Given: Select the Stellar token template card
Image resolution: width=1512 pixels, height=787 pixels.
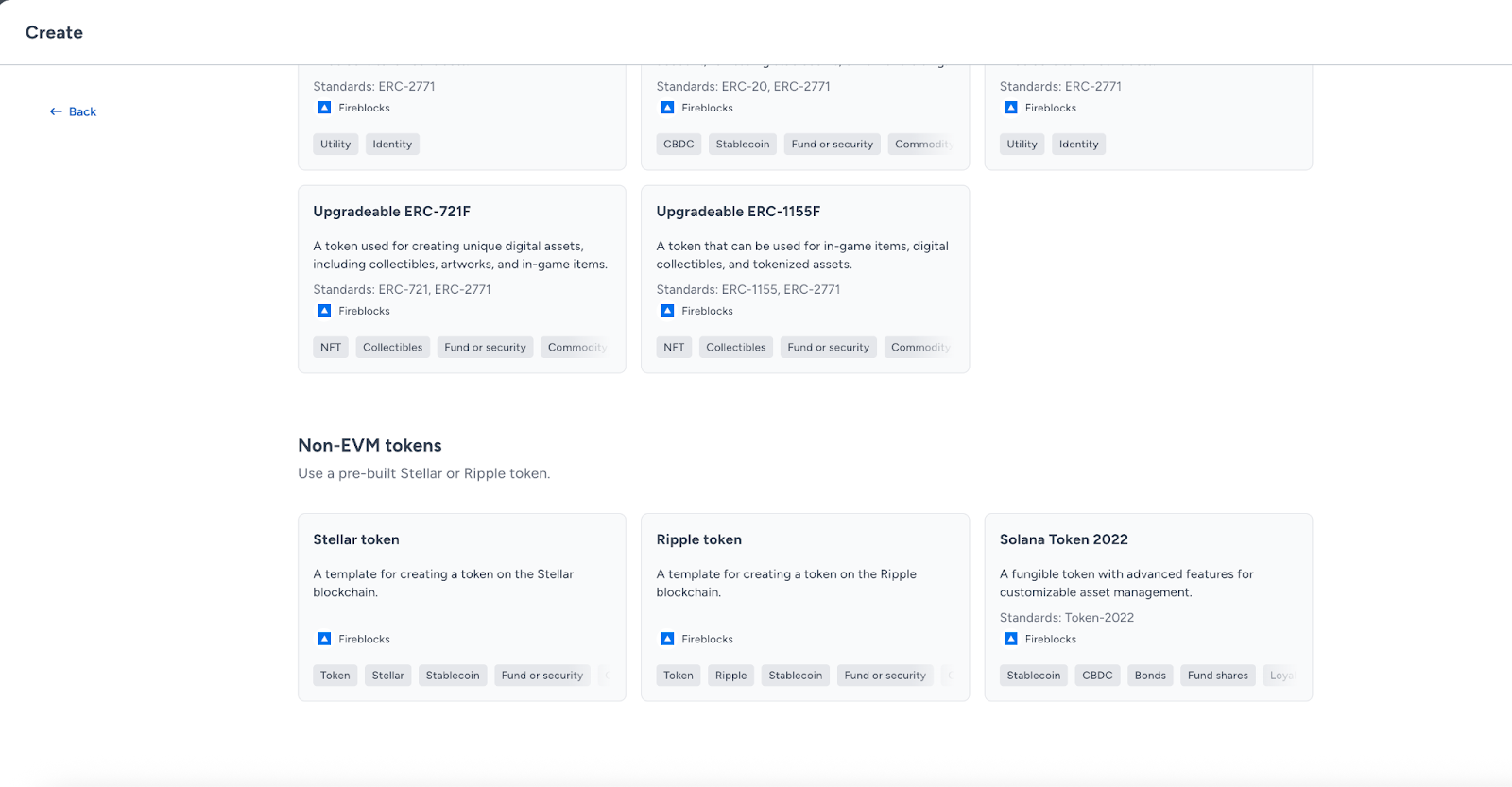Looking at the screenshot, I should (462, 607).
